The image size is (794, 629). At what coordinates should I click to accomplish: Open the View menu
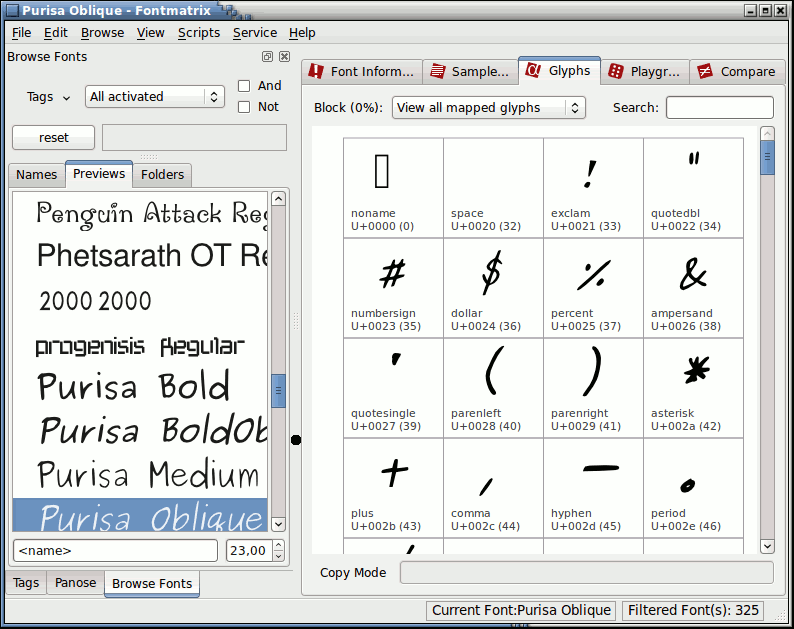tap(150, 33)
